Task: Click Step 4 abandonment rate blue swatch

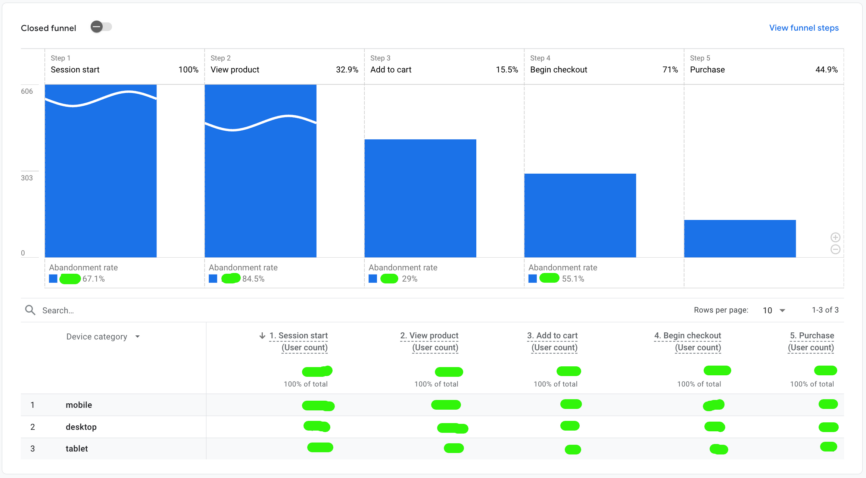Action: click(x=533, y=279)
